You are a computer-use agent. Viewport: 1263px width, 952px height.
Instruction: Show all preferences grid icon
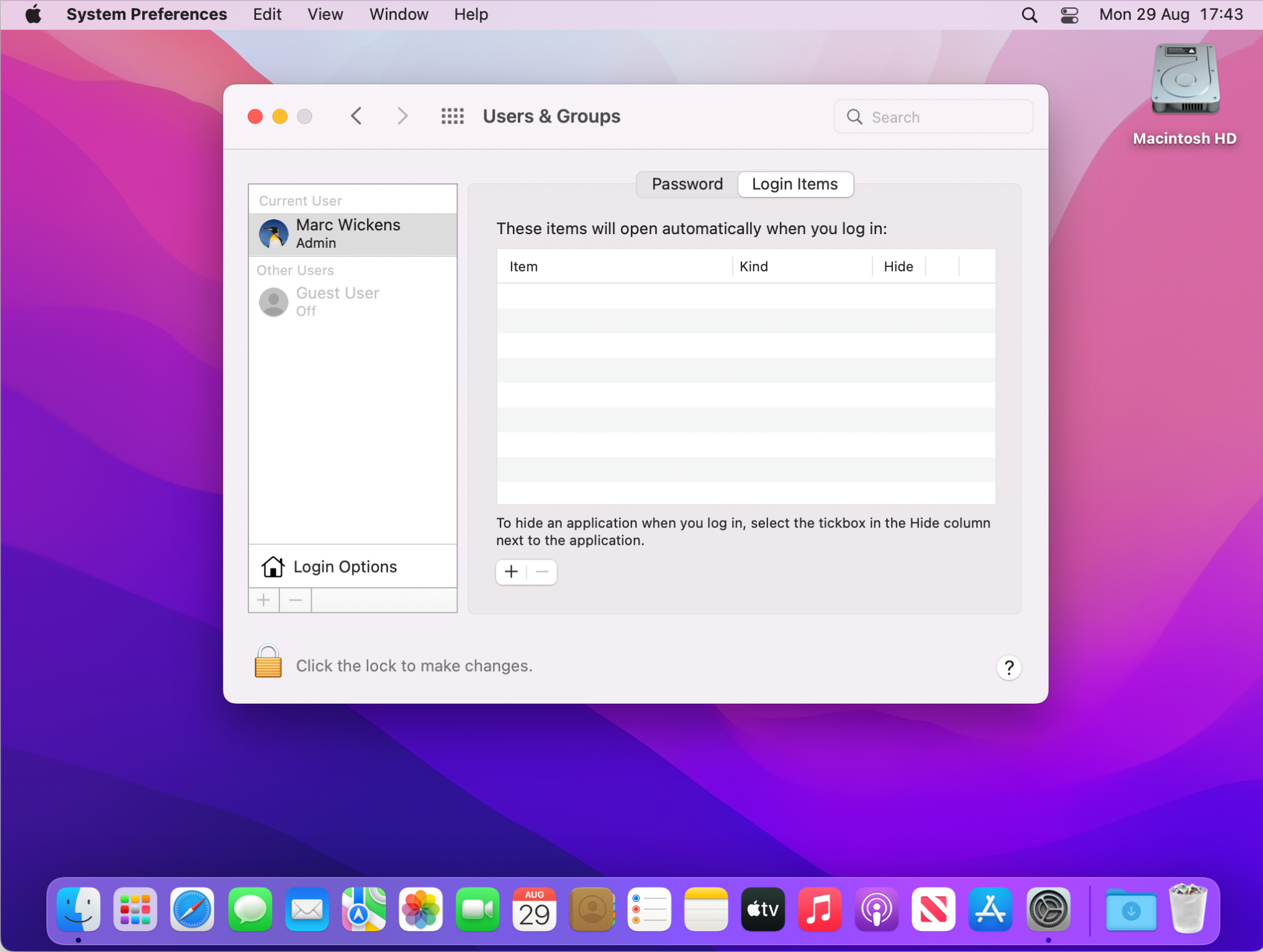click(x=452, y=116)
